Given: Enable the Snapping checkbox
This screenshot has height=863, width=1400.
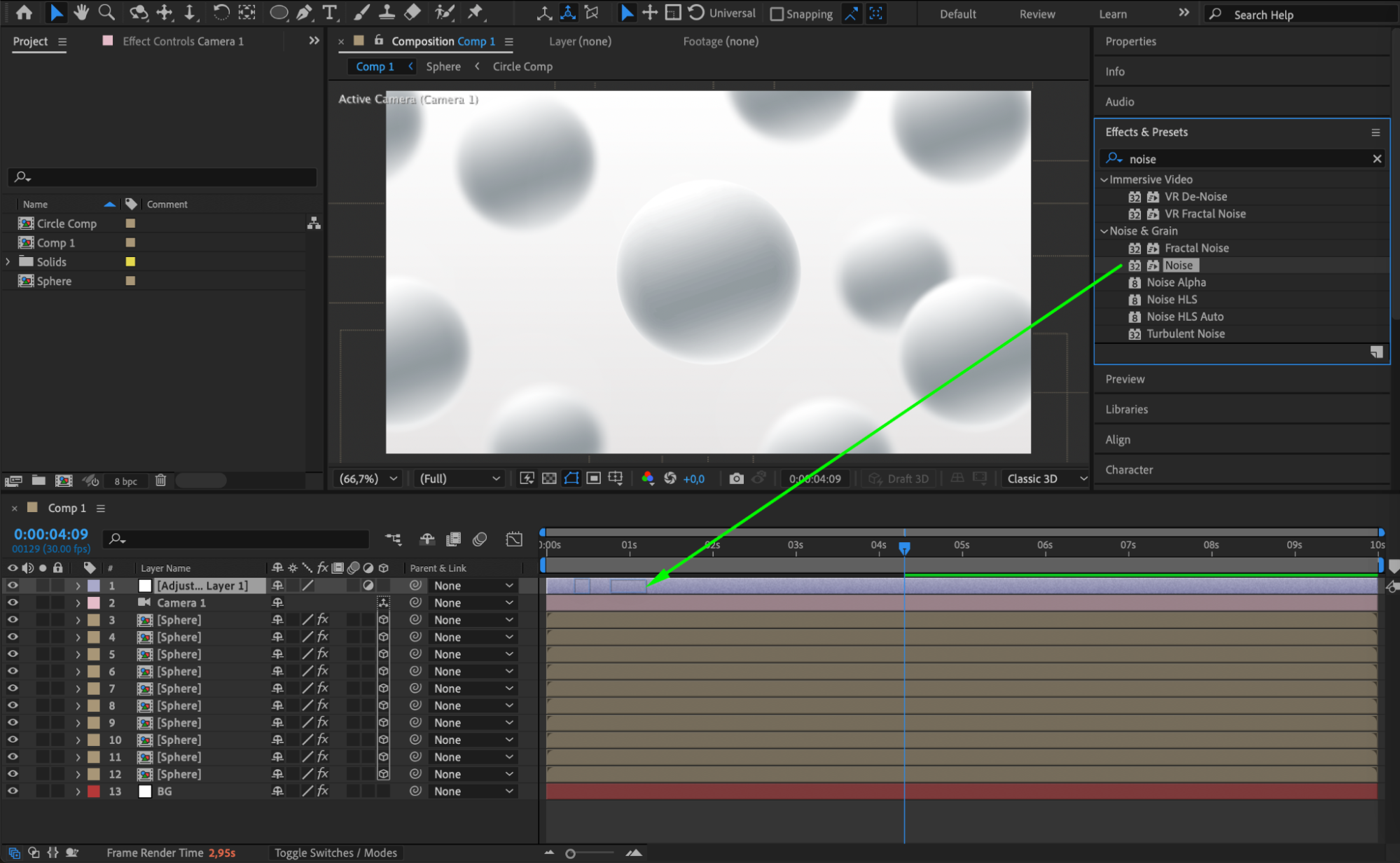Looking at the screenshot, I should tap(777, 14).
